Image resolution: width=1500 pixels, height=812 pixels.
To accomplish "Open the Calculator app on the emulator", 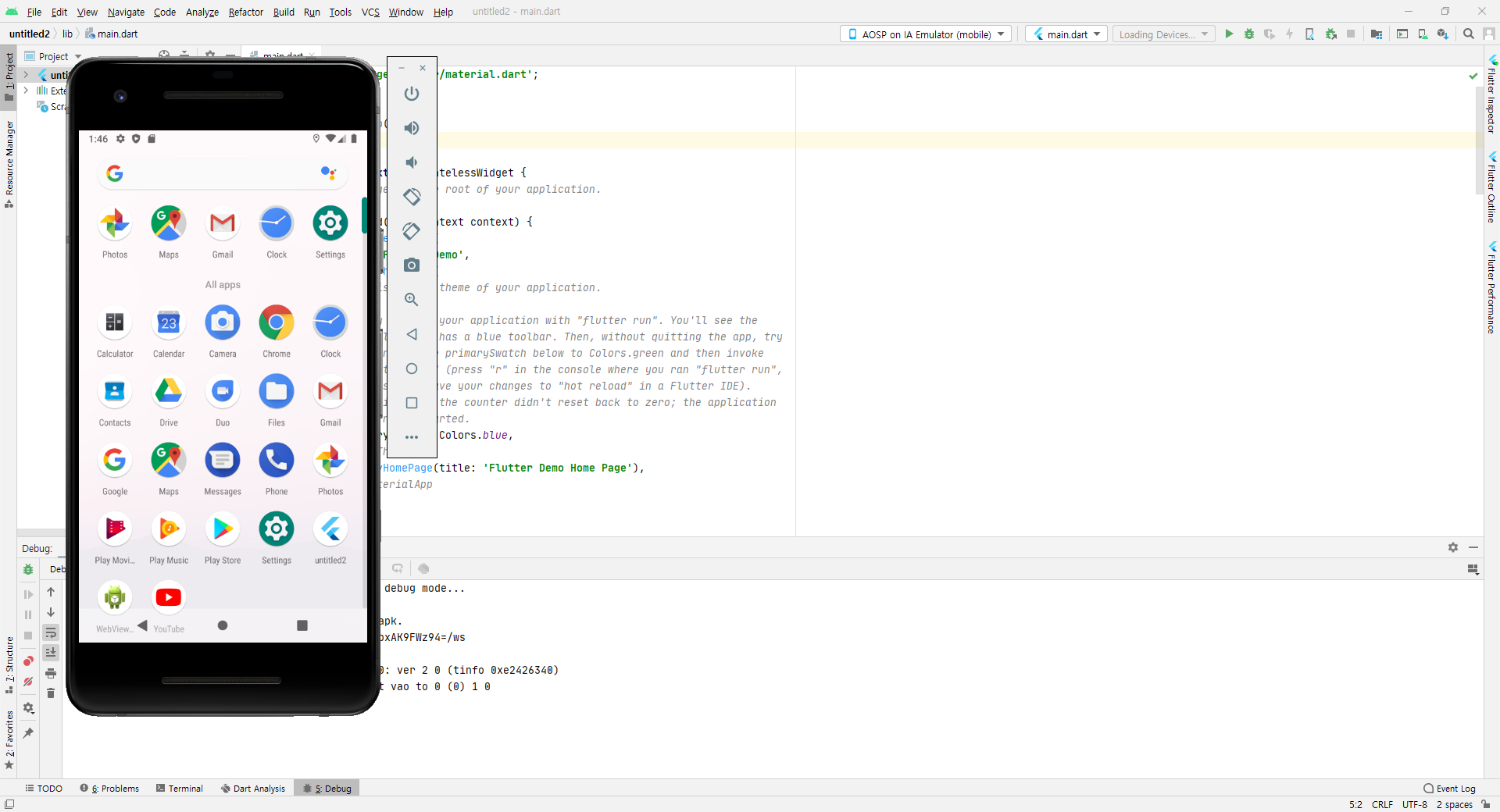I will tap(115, 332).
